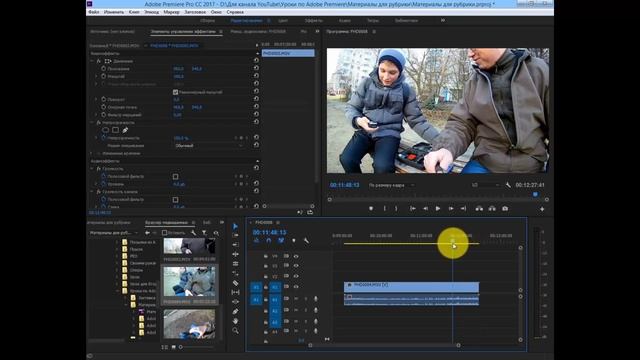Go back in Media Browser
The height and width of the screenshot is (360, 640).
coord(147,233)
